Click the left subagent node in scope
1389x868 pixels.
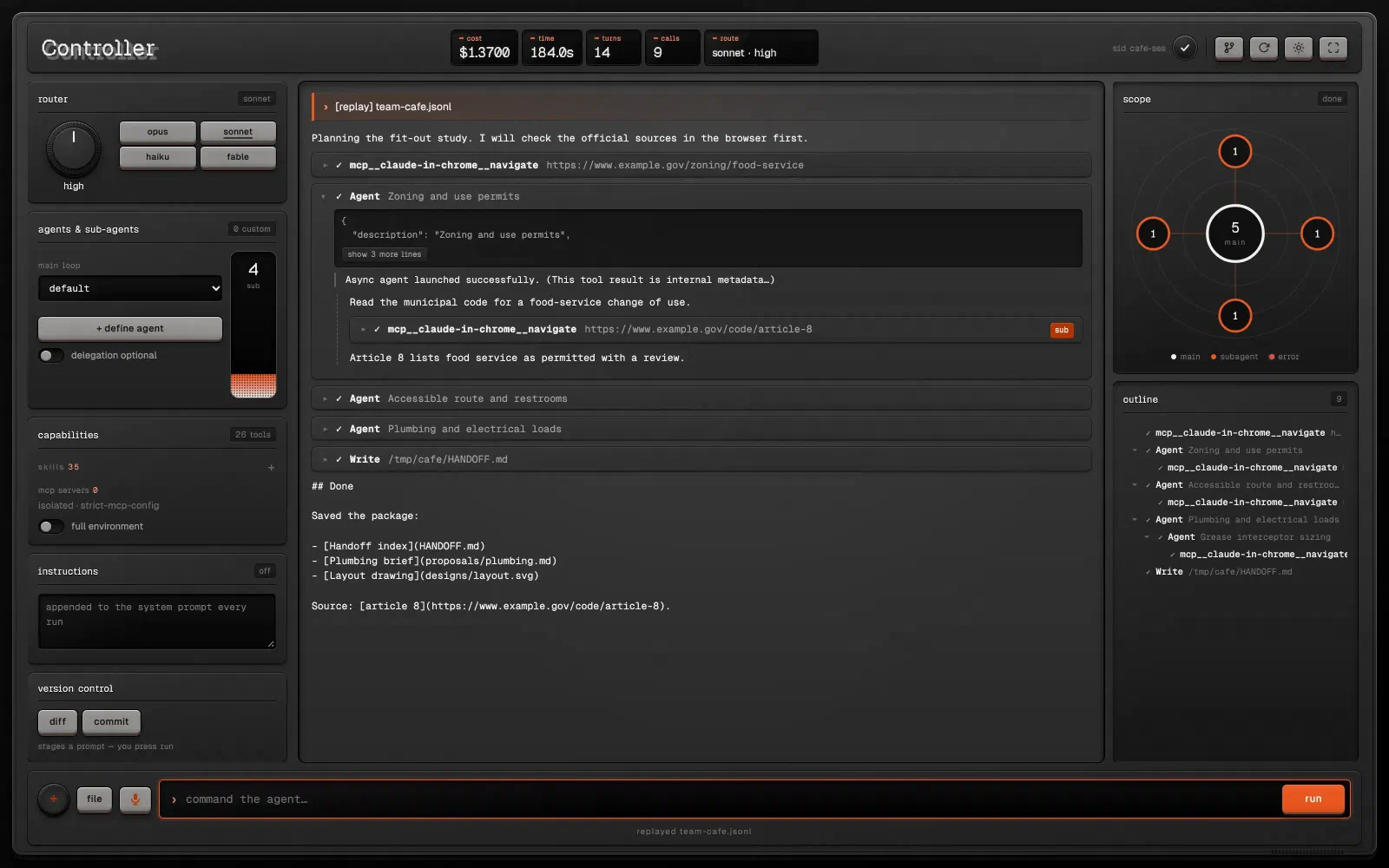(1153, 233)
